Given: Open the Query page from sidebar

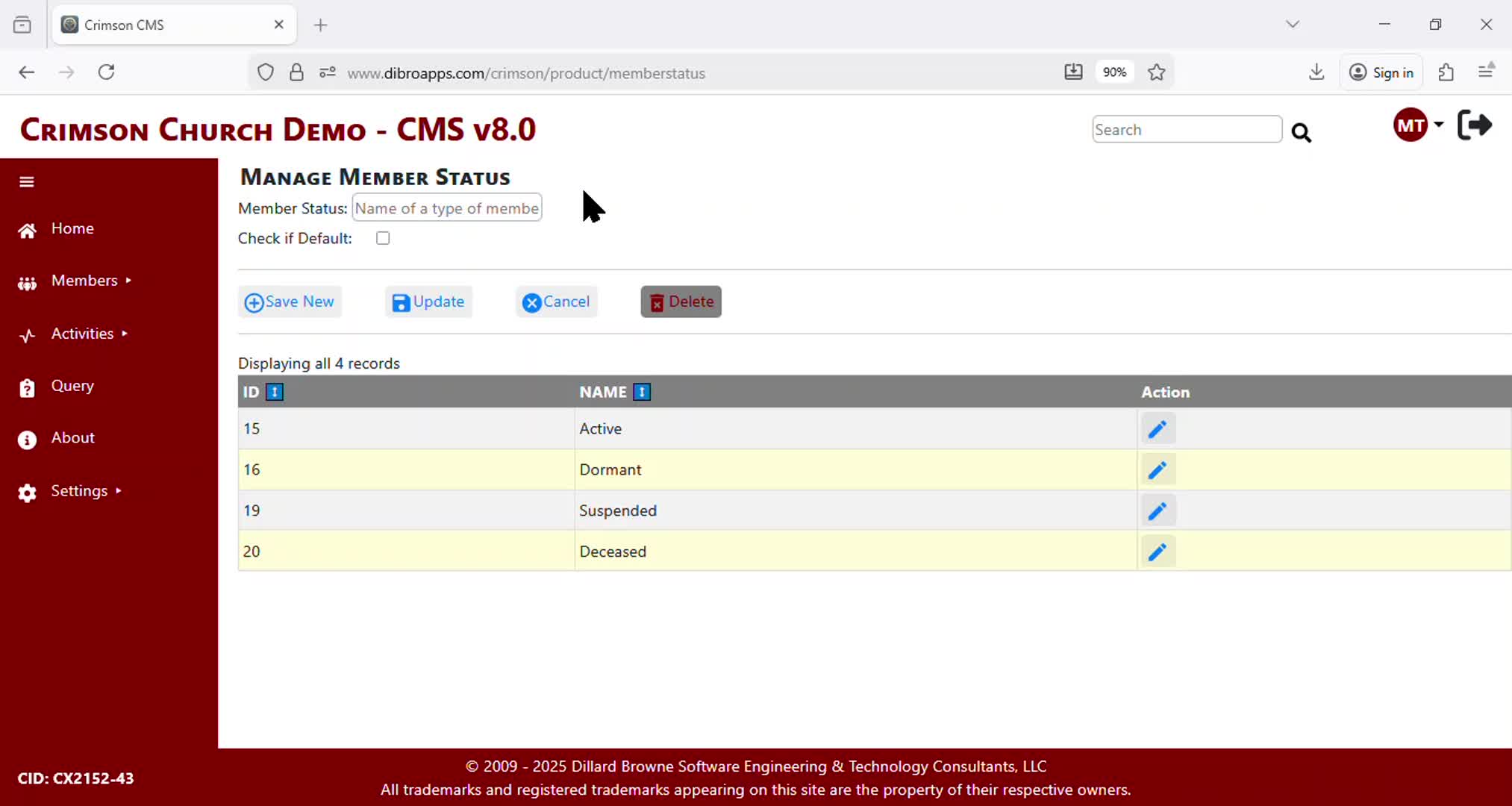Looking at the screenshot, I should 72,387.
